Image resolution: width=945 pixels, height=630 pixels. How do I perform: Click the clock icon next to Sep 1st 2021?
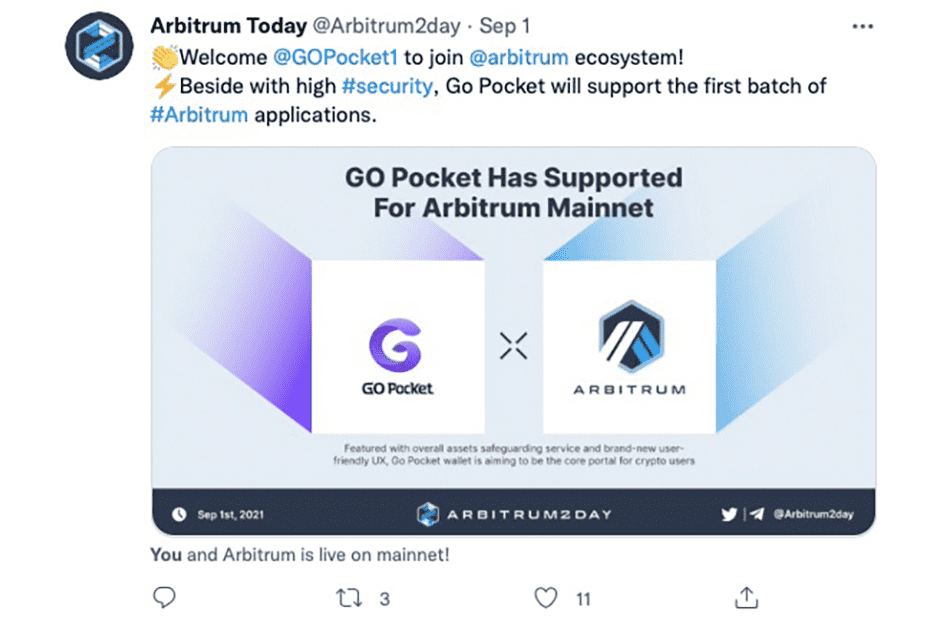point(177,513)
